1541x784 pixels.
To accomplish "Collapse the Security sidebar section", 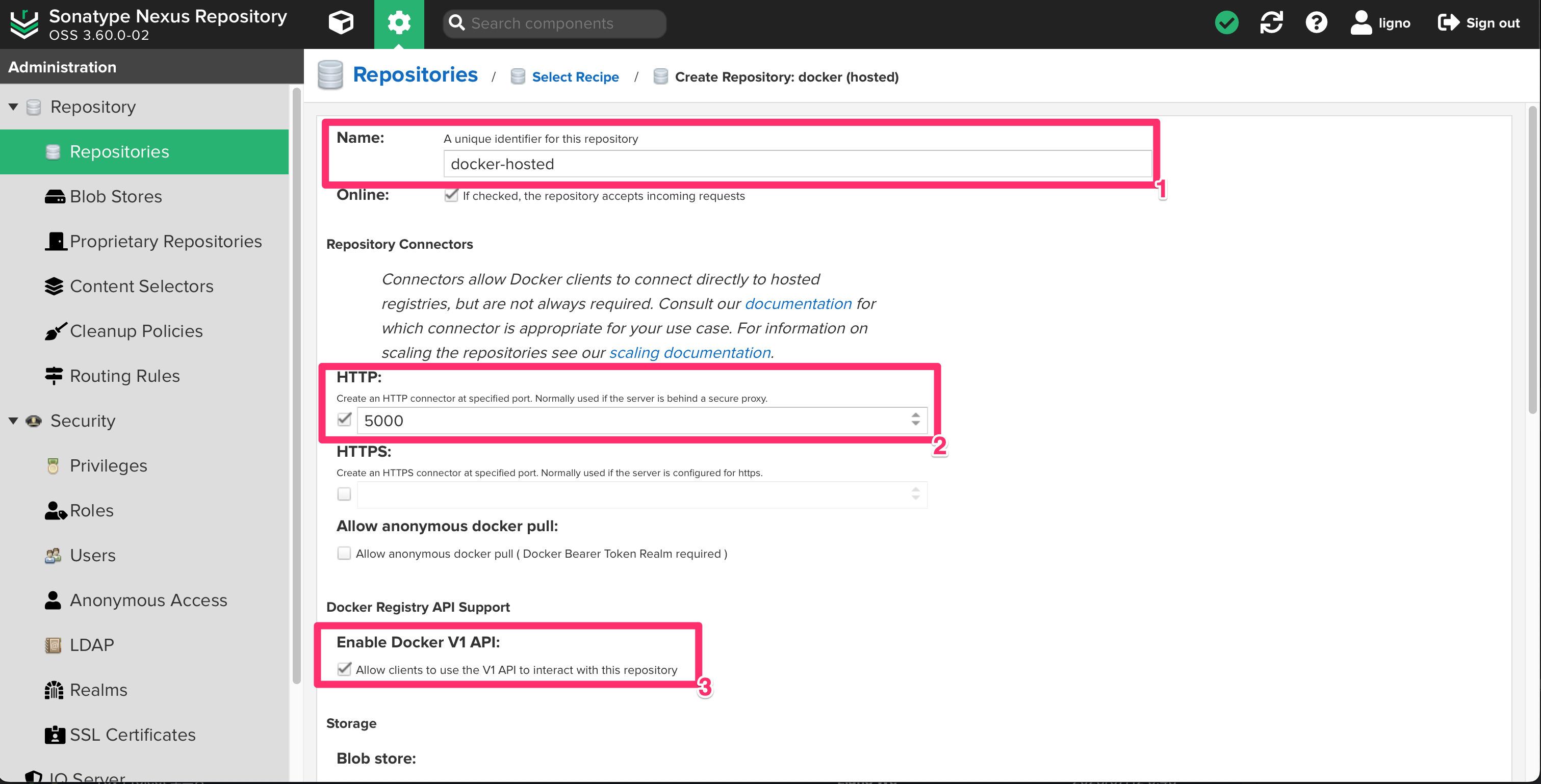I will click(x=13, y=421).
